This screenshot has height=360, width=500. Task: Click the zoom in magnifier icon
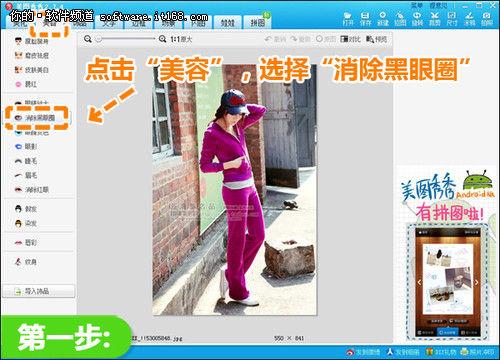click(x=162, y=39)
